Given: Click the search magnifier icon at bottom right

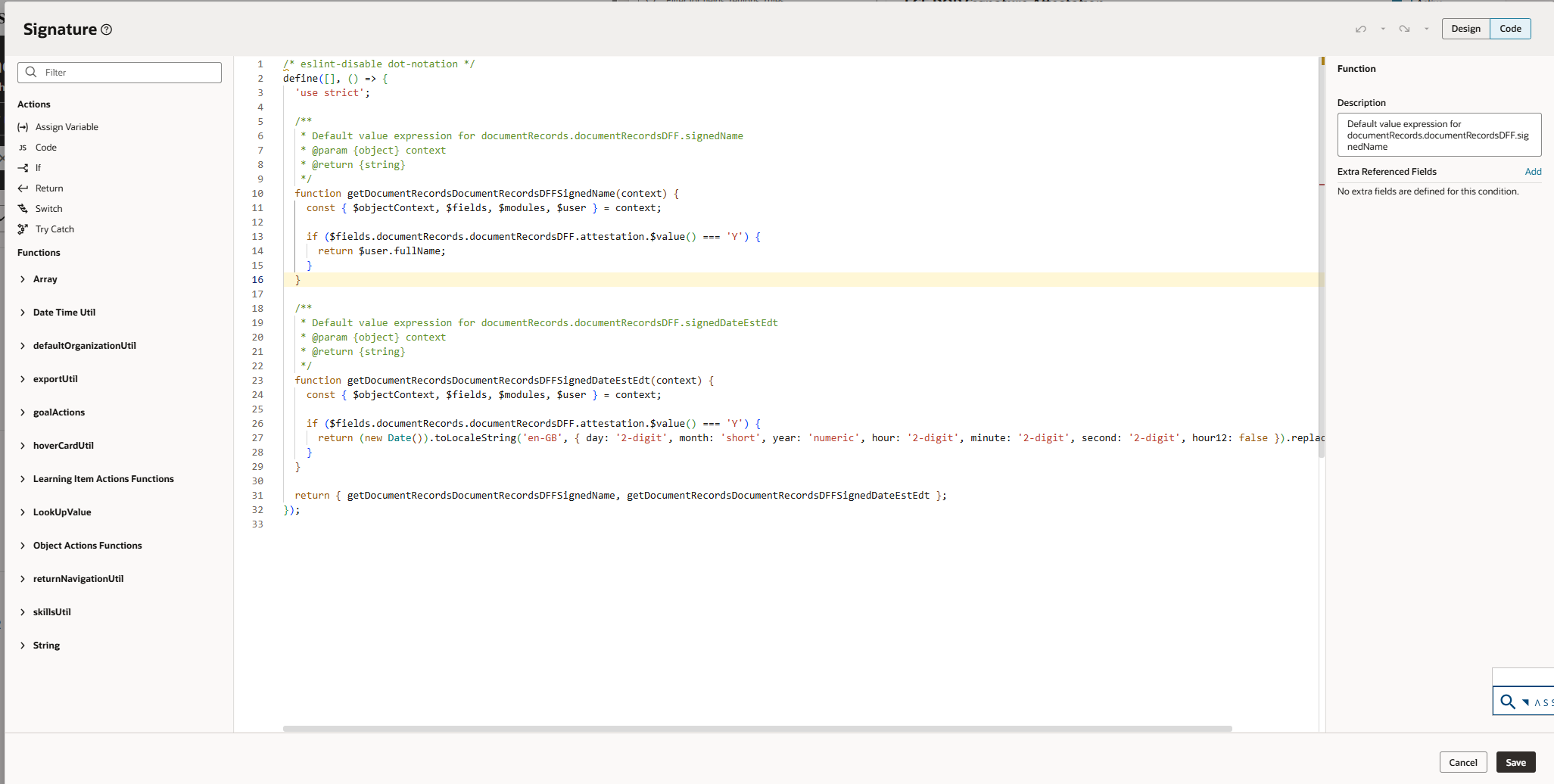Looking at the screenshot, I should tap(1507, 702).
